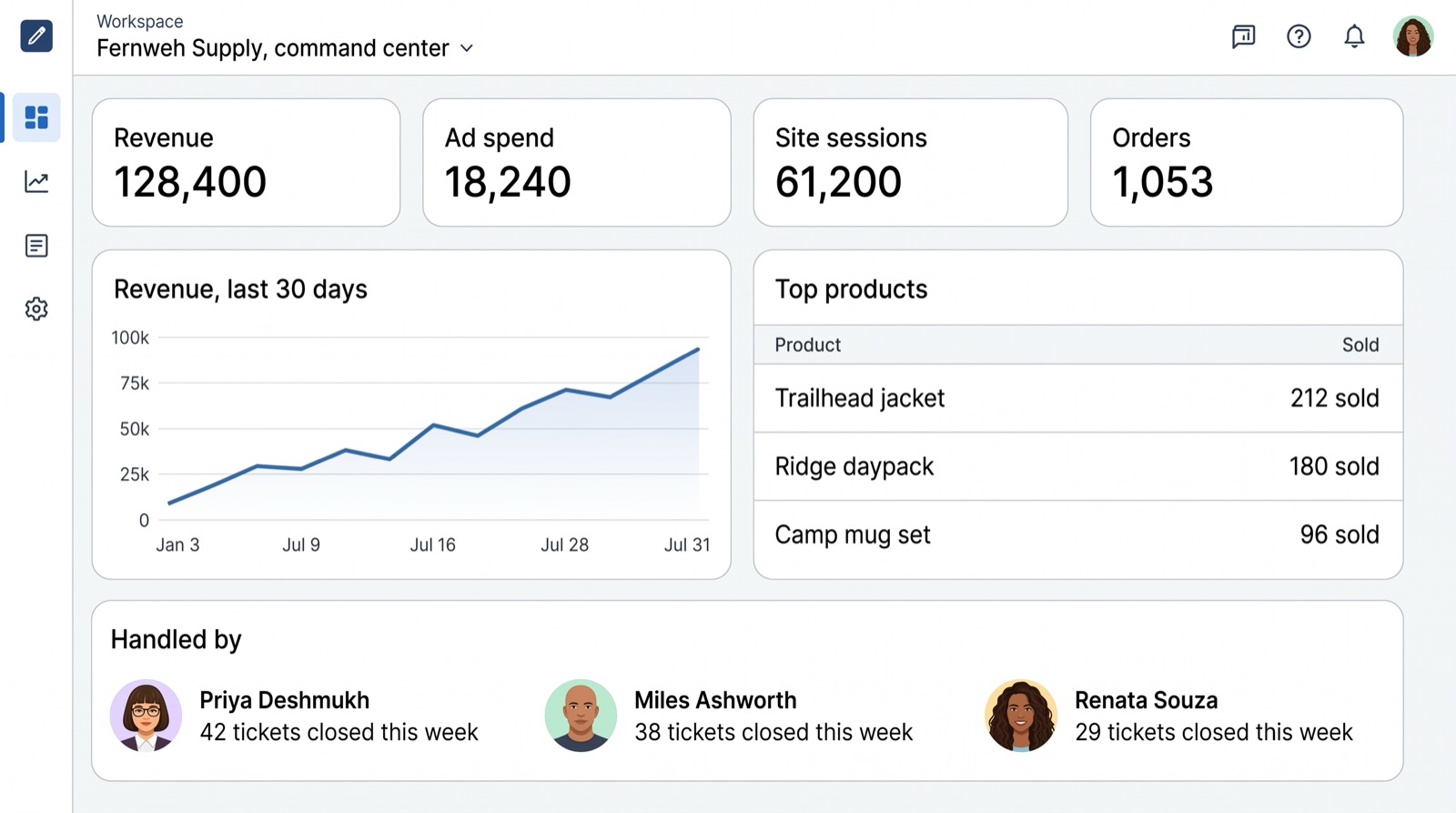Open the dashboard grid icon in sidebar
This screenshot has height=813, width=1456.
coord(36,117)
